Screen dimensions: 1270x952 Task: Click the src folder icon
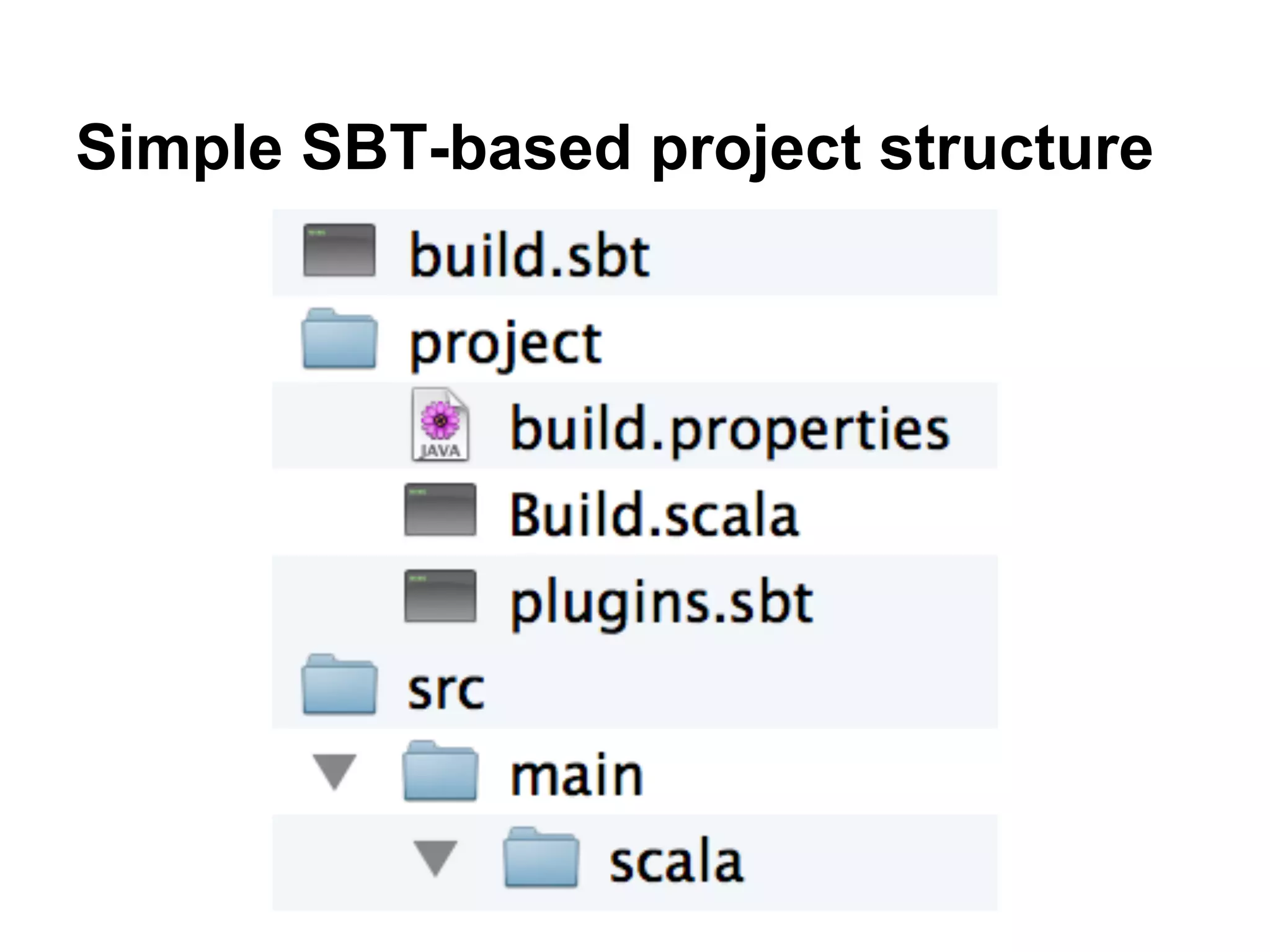(339, 685)
